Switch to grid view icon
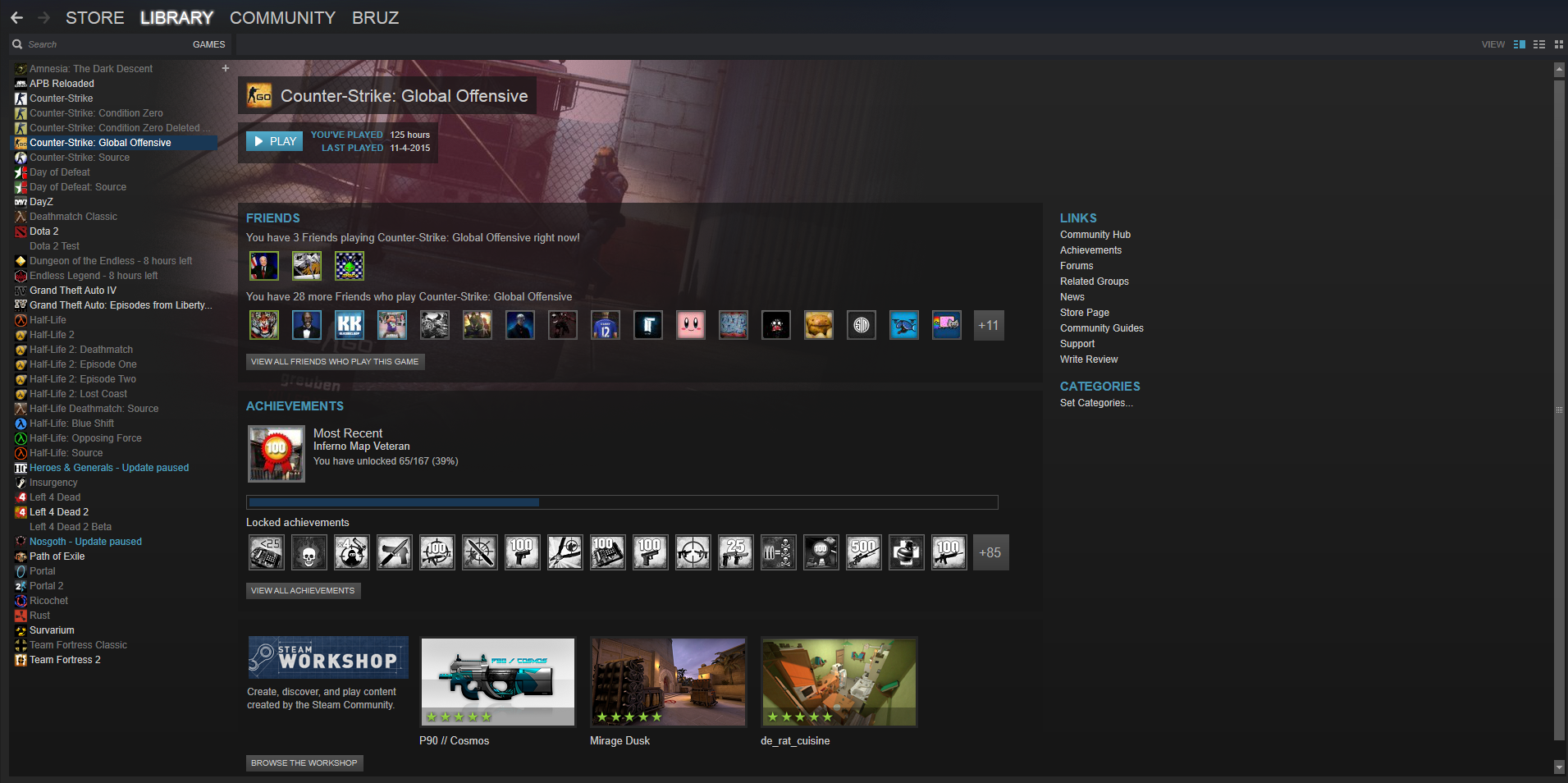The image size is (1568, 783). [1559, 44]
